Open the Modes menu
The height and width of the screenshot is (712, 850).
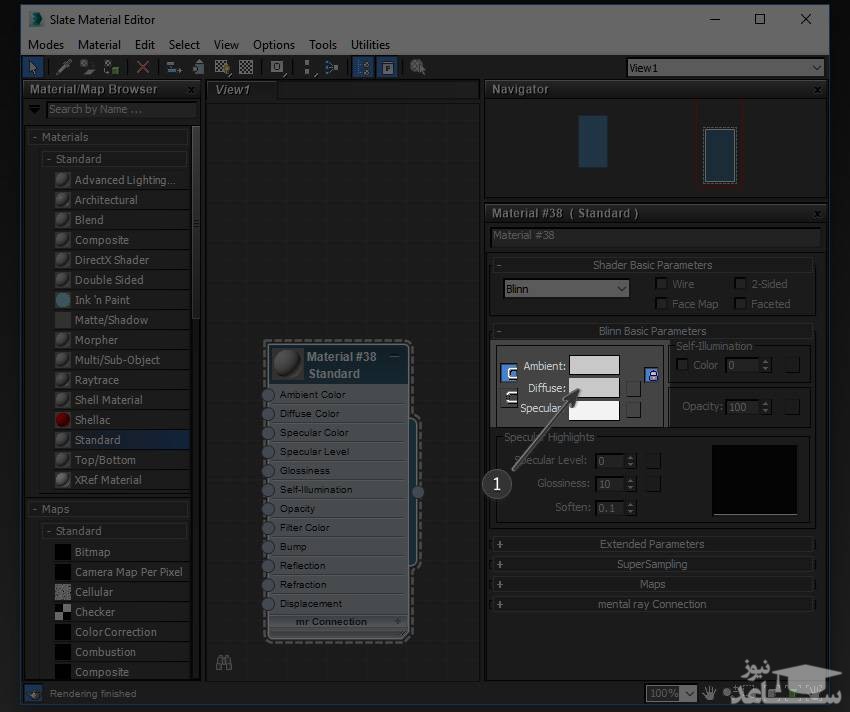46,45
